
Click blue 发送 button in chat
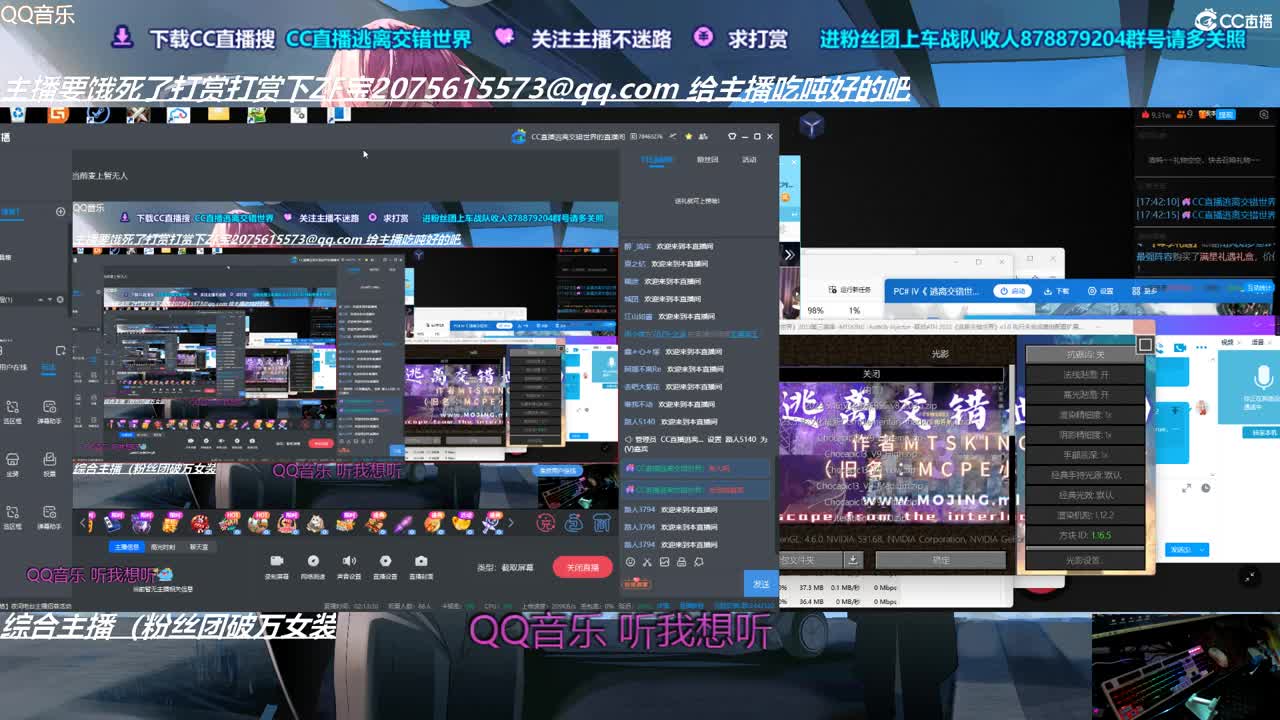pos(761,583)
